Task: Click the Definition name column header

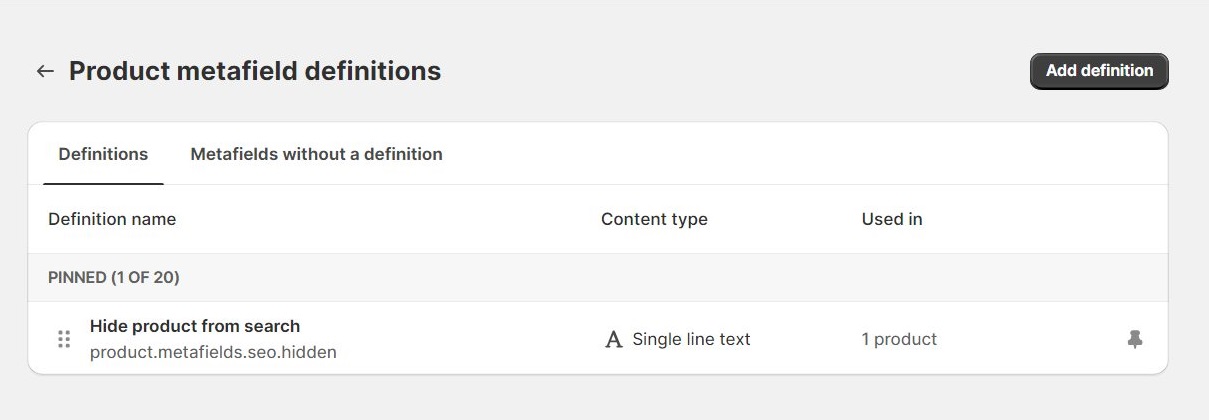Action: point(112,219)
